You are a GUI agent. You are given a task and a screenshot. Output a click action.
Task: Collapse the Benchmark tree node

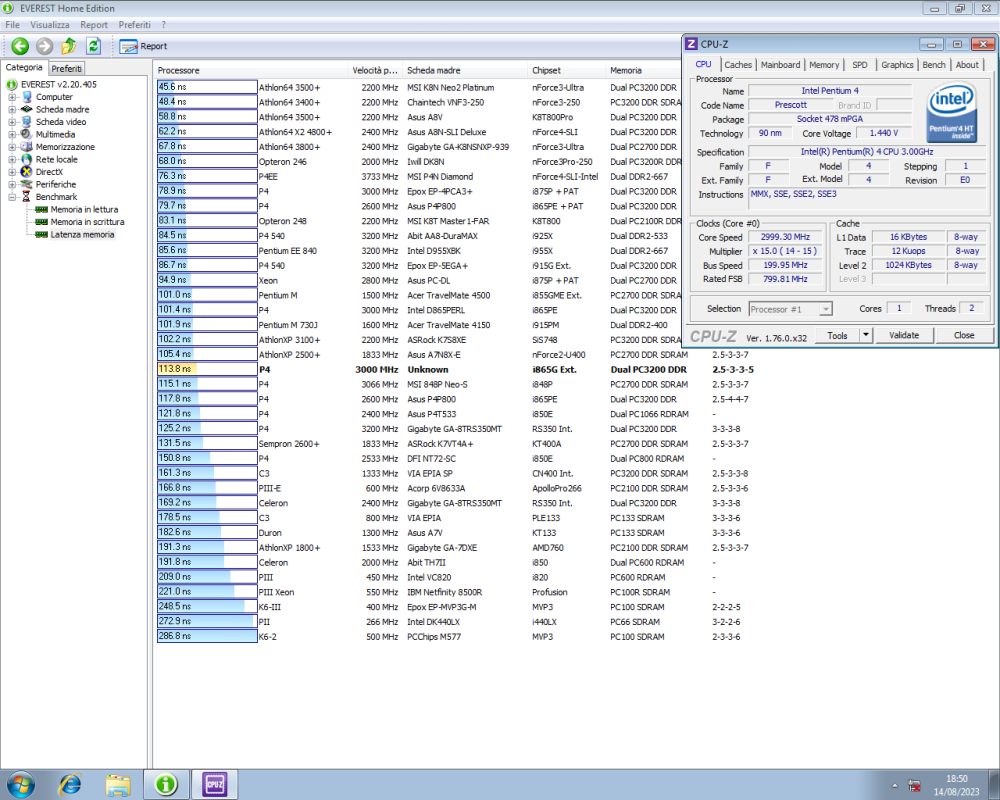click(10, 196)
